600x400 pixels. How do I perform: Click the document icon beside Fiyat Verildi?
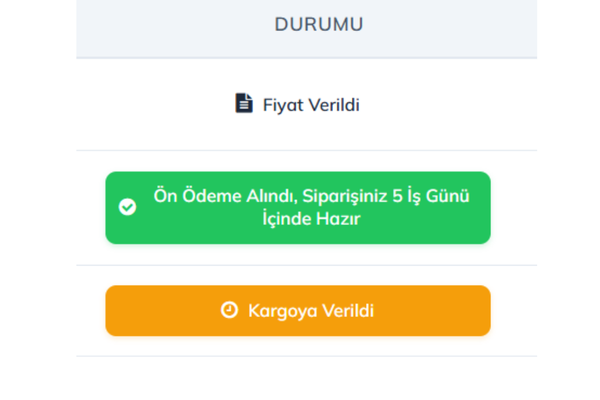[244, 104]
